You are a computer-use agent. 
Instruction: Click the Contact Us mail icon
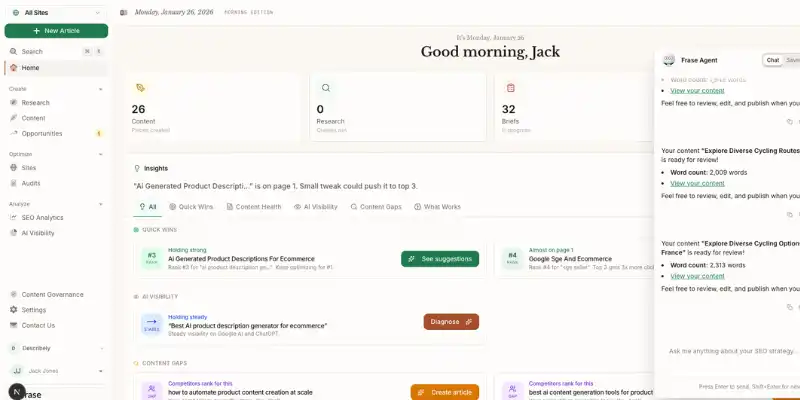click(x=13, y=326)
